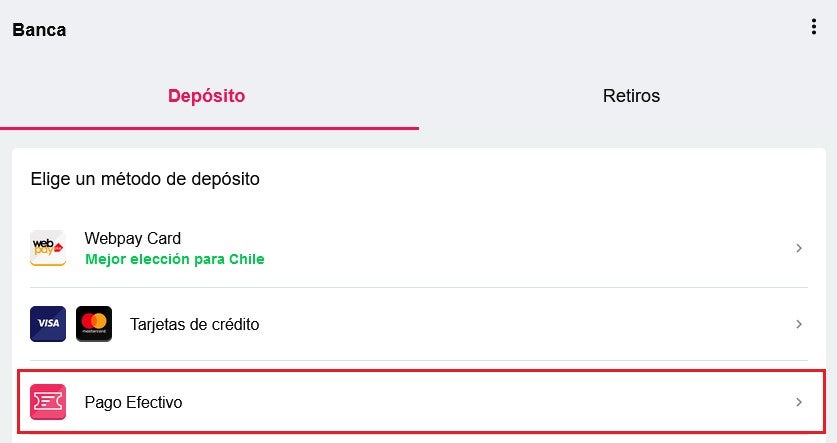Switch to the Depósito tab
The image size is (837, 443).
tap(207, 96)
